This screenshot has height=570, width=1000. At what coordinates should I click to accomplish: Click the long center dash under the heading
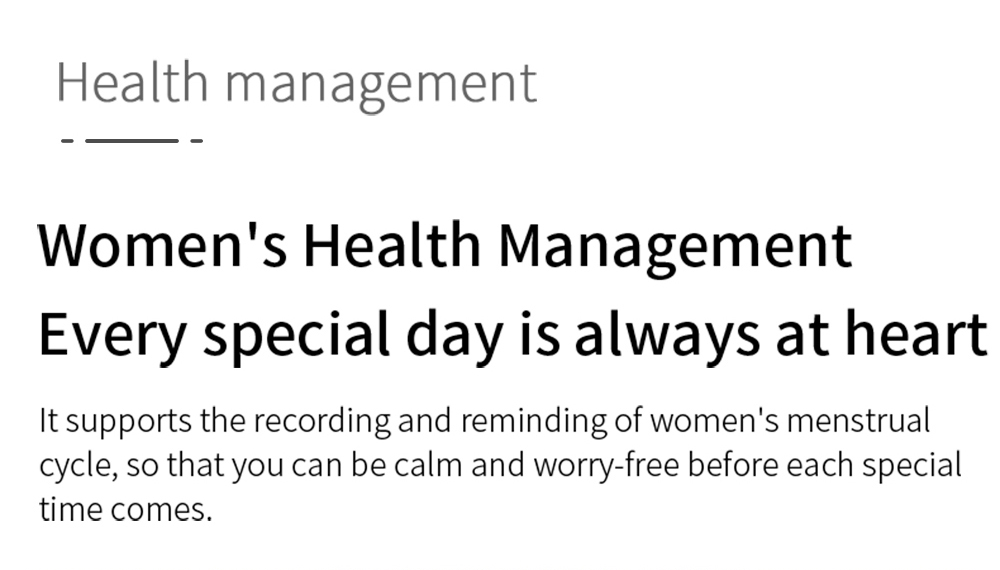point(132,140)
